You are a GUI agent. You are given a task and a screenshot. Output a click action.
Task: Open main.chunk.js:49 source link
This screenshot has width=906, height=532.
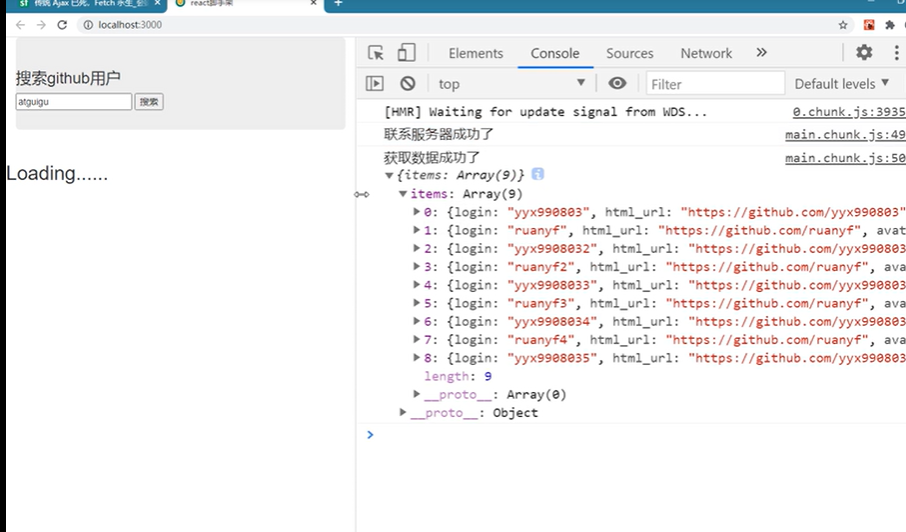click(x=845, y=135)
